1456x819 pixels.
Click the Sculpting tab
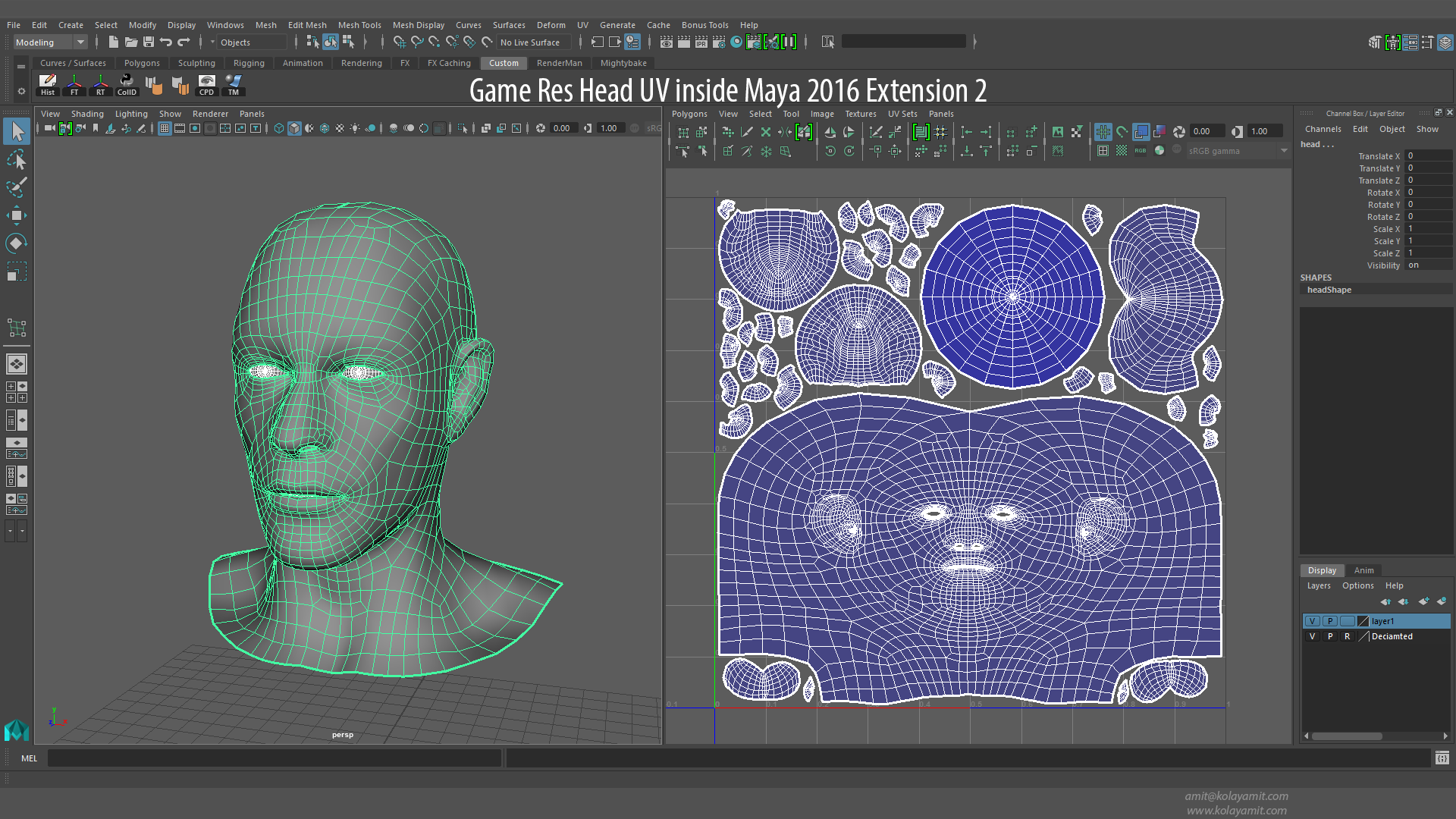(x=196, y=62)
